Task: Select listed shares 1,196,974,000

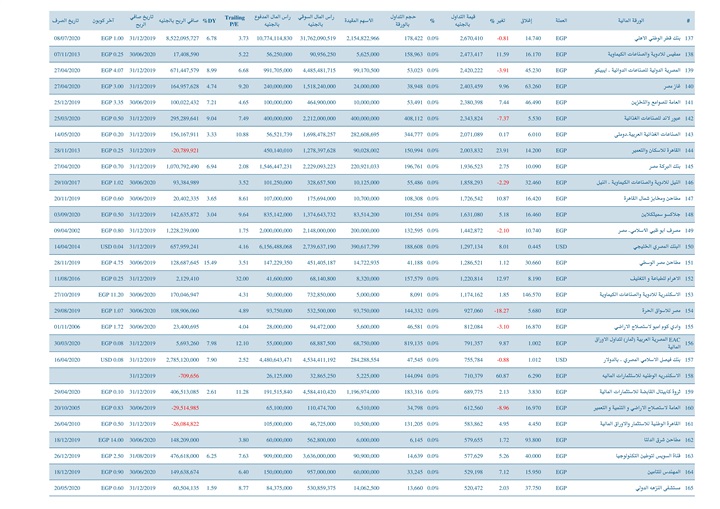Action: coord(362,393)
